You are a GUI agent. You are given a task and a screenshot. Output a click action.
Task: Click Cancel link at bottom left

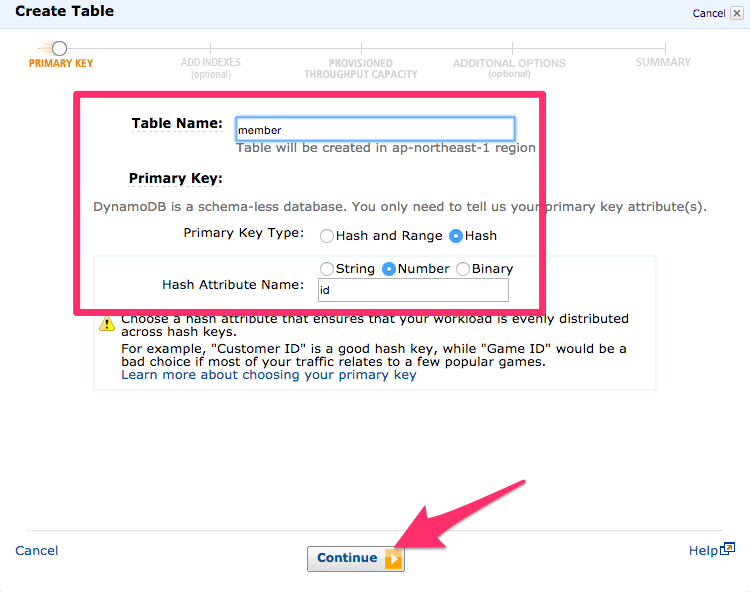[36, 550]
